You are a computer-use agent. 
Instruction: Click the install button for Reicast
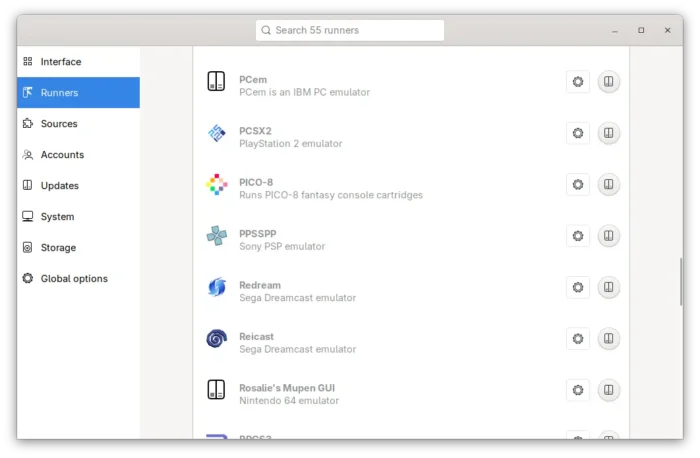pos(608,338)
